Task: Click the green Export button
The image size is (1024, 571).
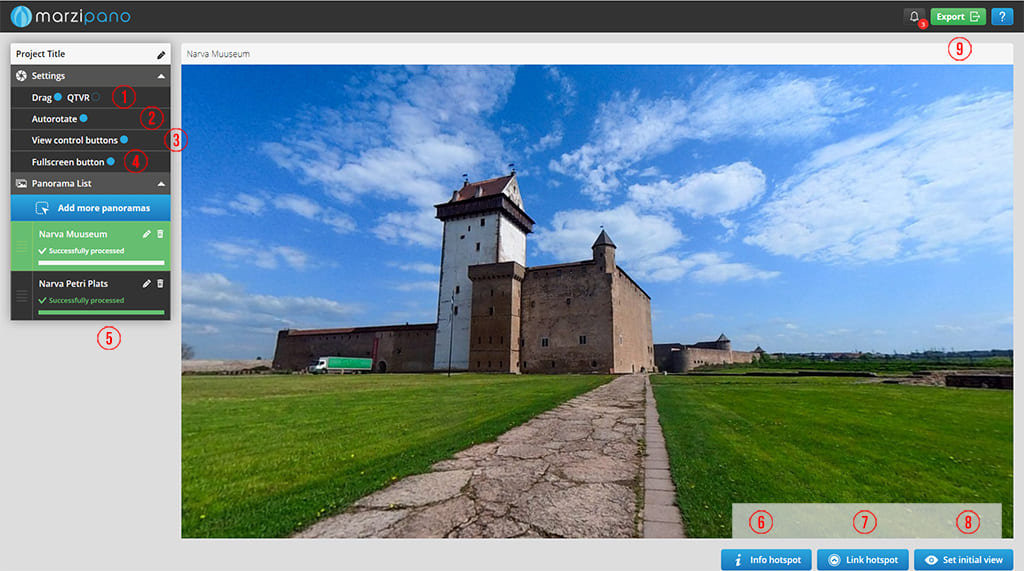Action: (x=957, y=16)
